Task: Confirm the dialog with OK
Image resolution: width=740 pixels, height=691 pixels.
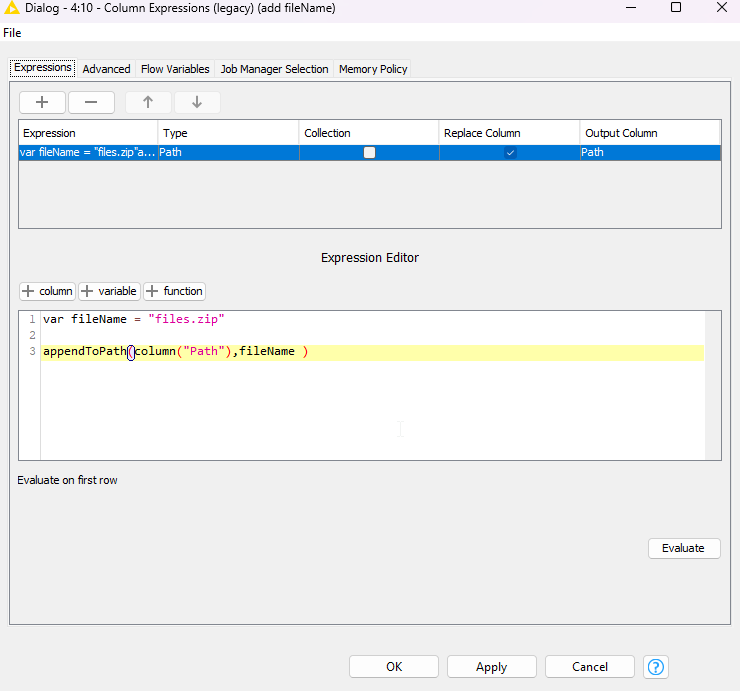Action: click(394, 667)
